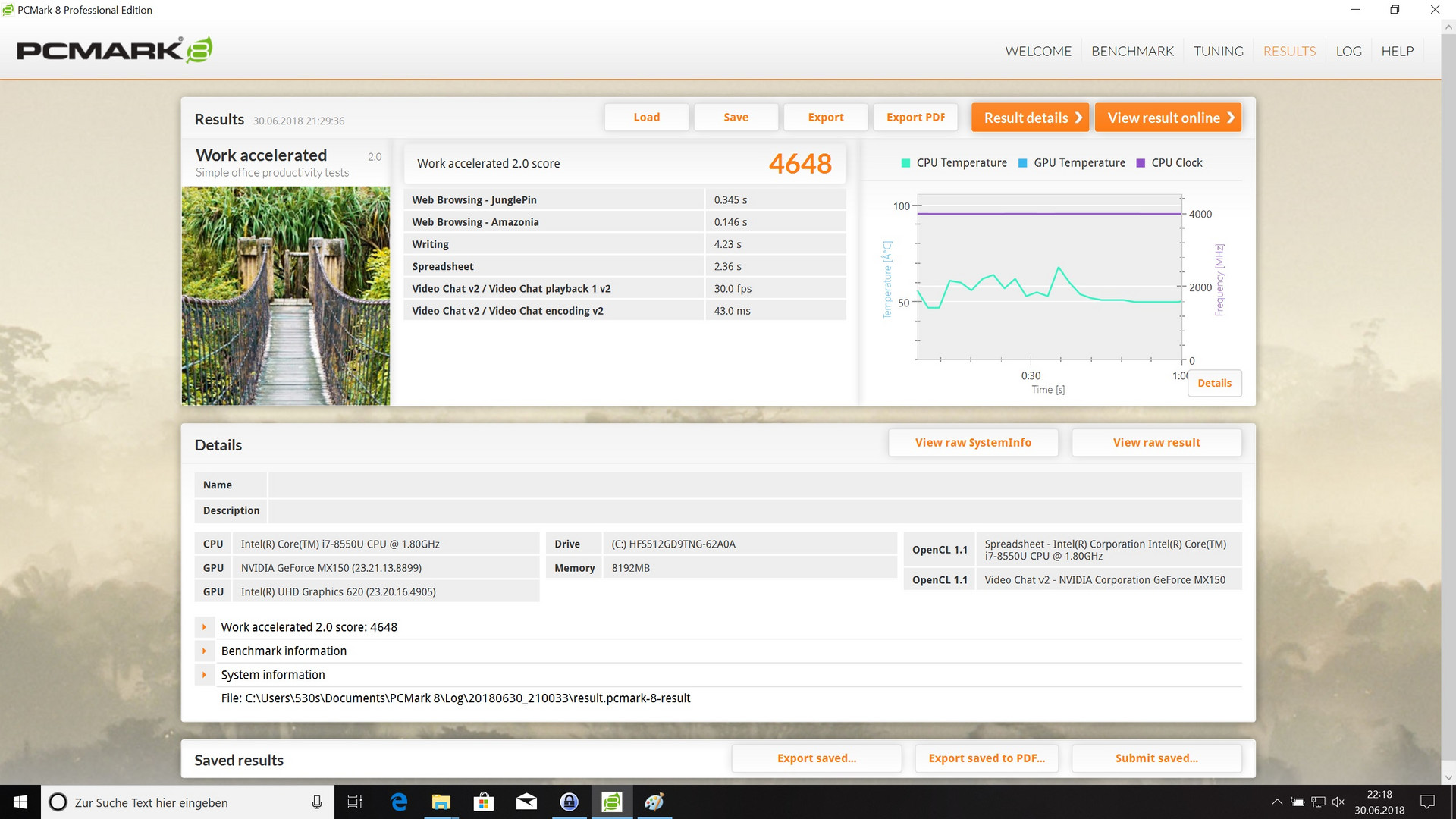Click the View result online button
The height and width of the screenshot is (819, 1456).
[x=1168, y=118]
